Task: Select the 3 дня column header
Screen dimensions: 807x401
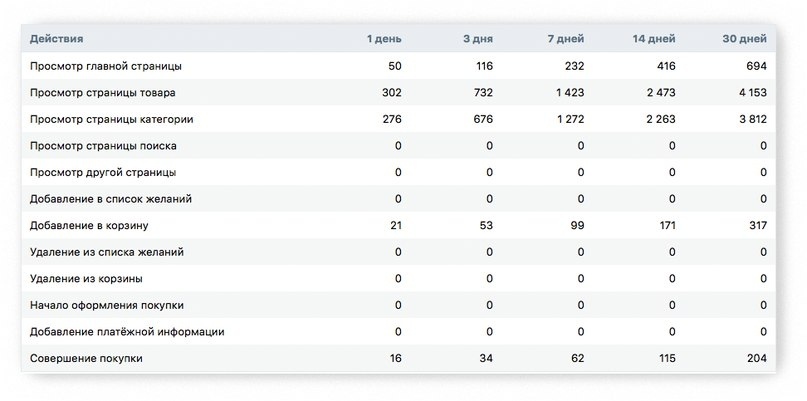Action: pos(478,39)
